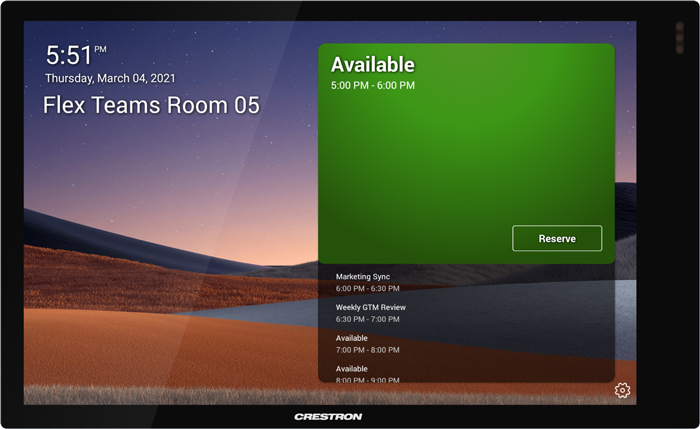Tap the Crestron logo on bezel
The width and height of the screenshot is (700, 429).
pos(328,416)
